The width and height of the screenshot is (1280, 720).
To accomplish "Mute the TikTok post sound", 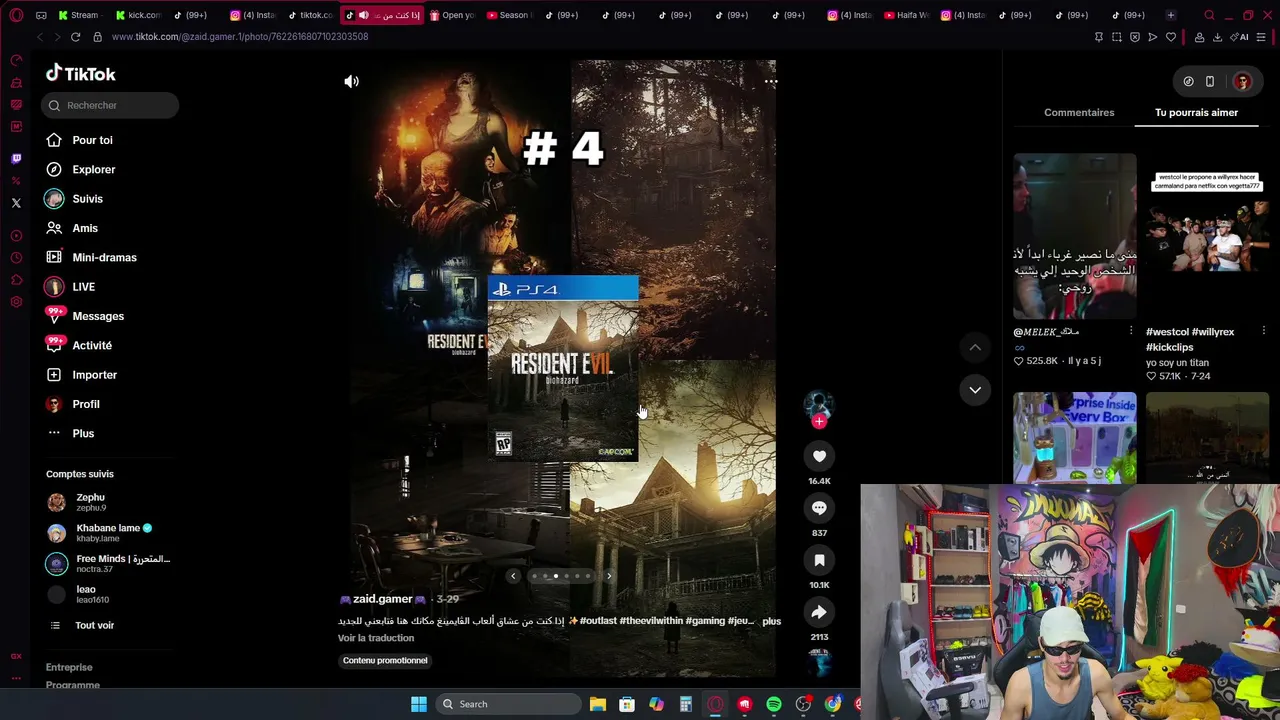I will [x=351, y=82].
